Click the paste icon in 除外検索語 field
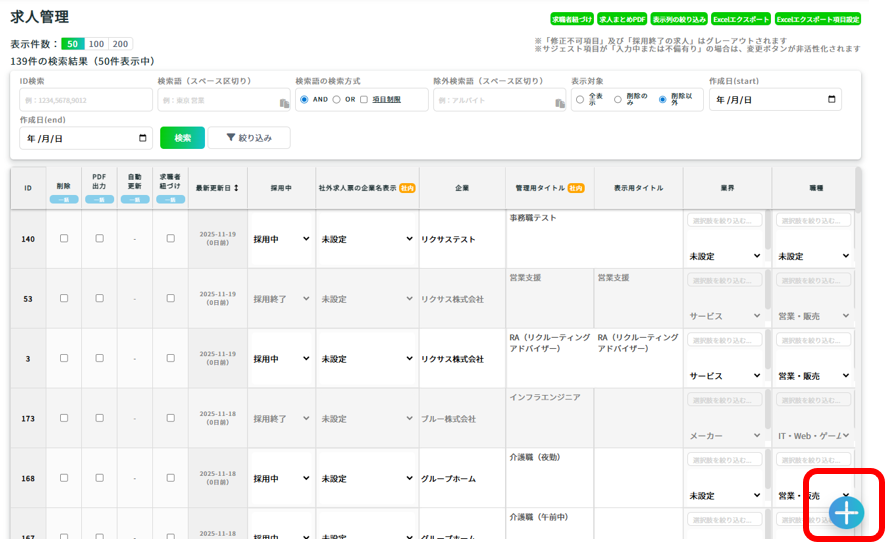Image resolution: width=888 pixels, height=546 pixels. 560,103
